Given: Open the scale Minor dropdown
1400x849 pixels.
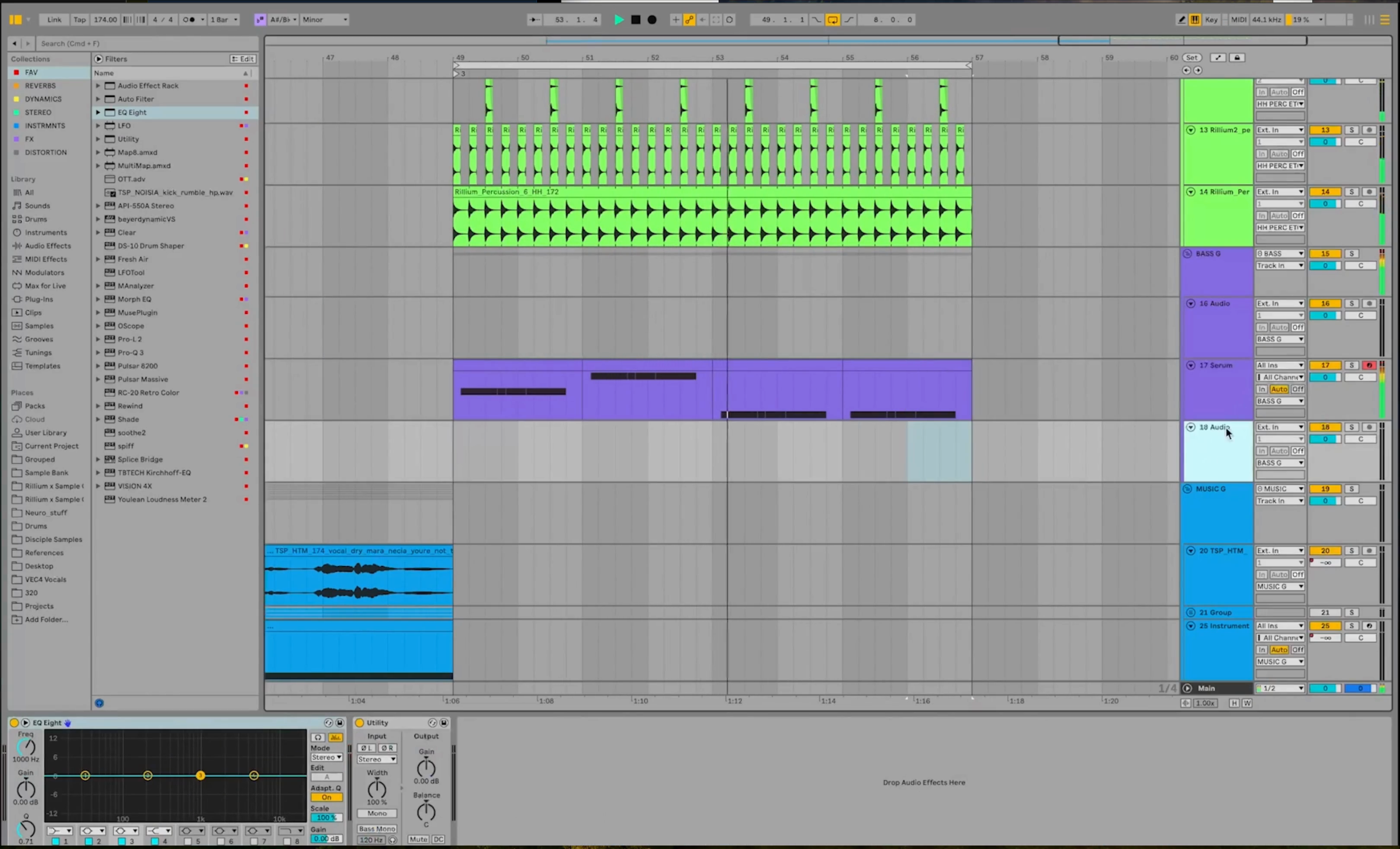Looking at the screenshot, I should (324, 19).
